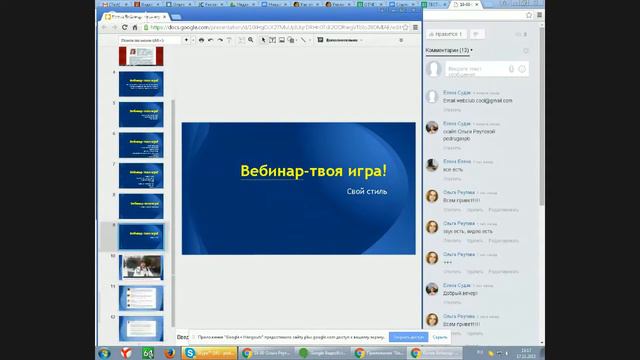This screenshot has height=360, width=640.
Task: Click the browser home button
Action: pyautogui.click(x=135, y=27)
